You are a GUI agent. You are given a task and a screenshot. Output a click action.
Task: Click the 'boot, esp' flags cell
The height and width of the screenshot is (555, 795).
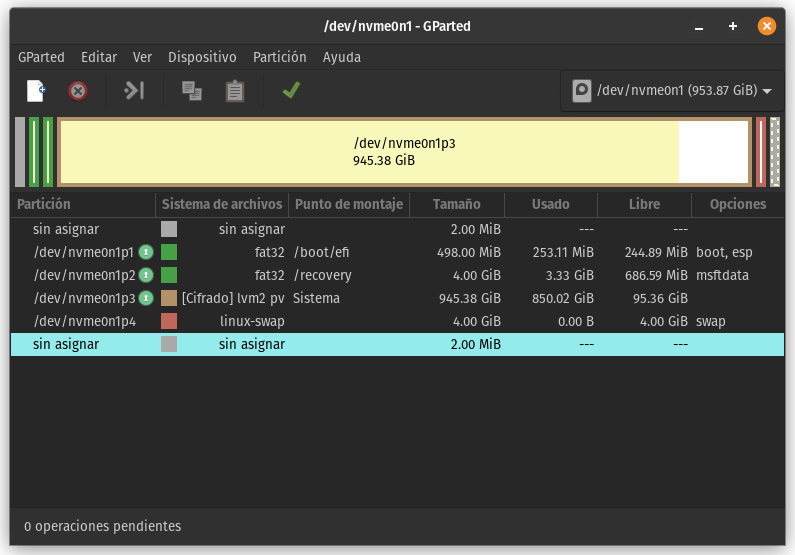point(724,252)
